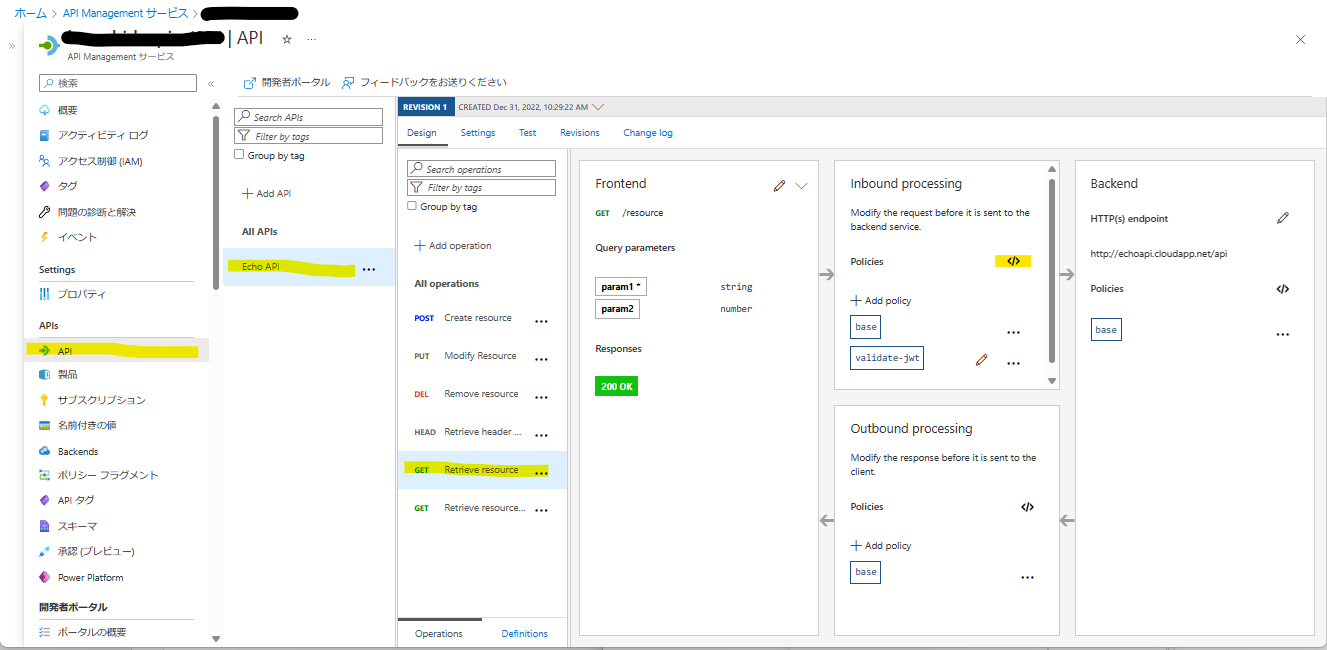
Task: Switch to the Settings tab
Action: pos(477,133)
